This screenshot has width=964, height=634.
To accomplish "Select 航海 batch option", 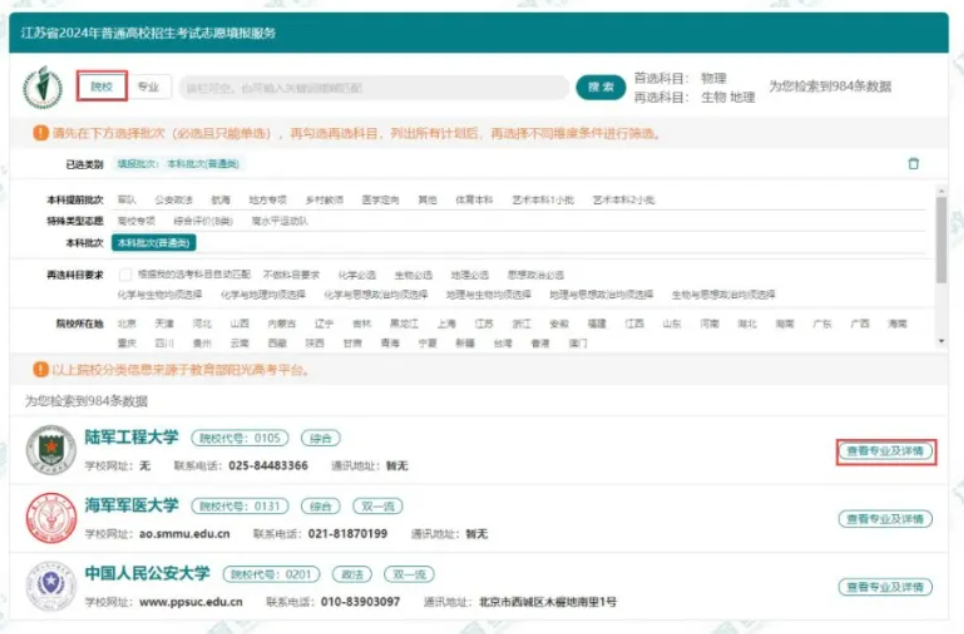I will tap(221, 200).
